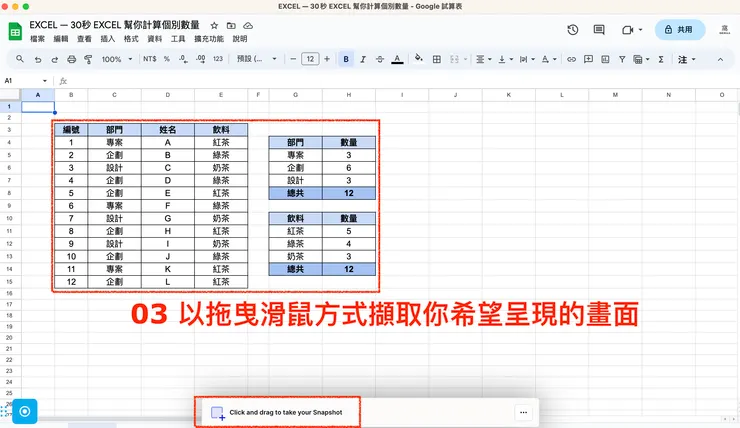Print the spreadsheet
This screenshot has height=428, width=740.
click(71, 59)
